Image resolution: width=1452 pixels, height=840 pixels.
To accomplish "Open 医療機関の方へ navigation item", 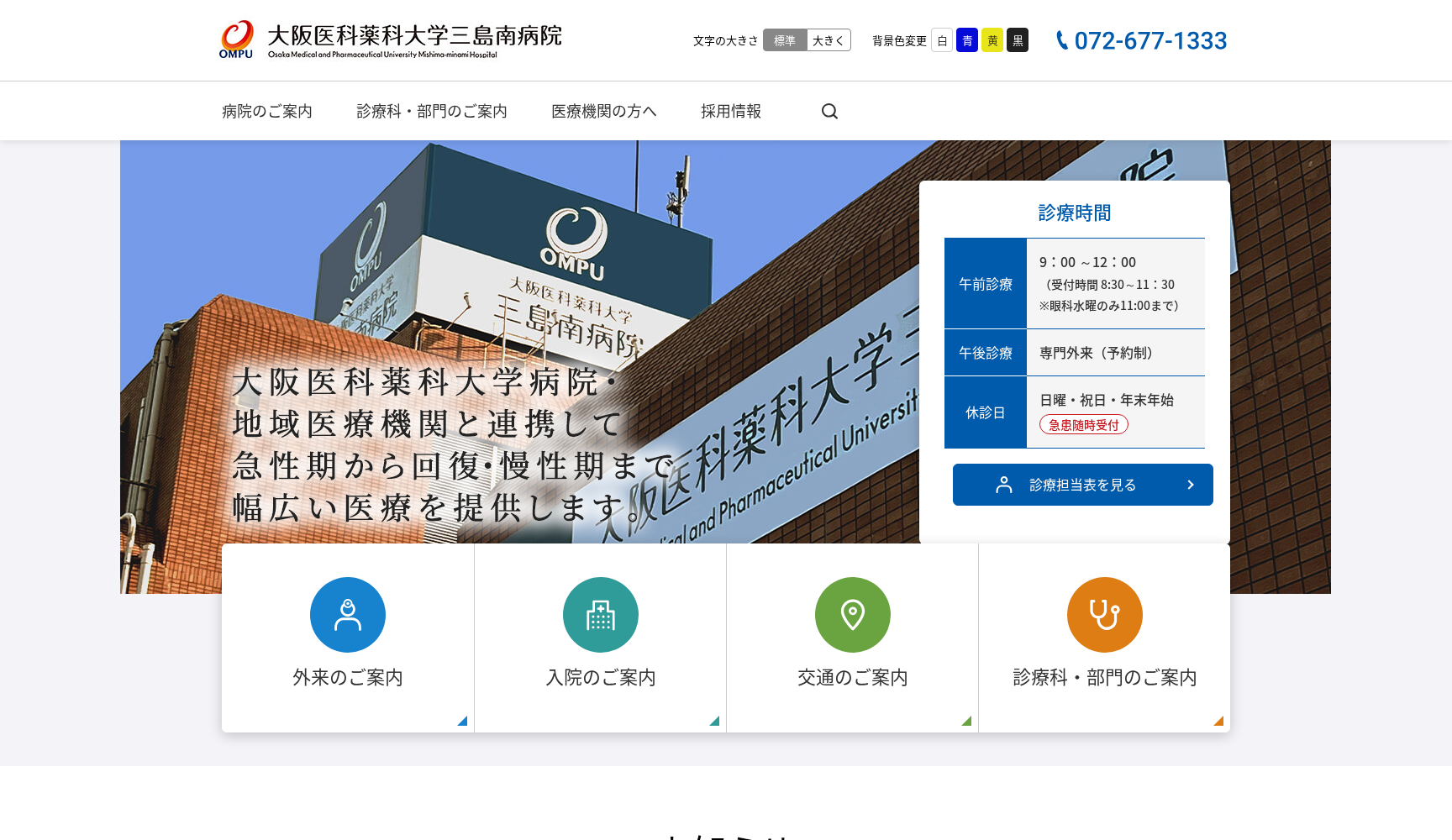I will [603, 110].
